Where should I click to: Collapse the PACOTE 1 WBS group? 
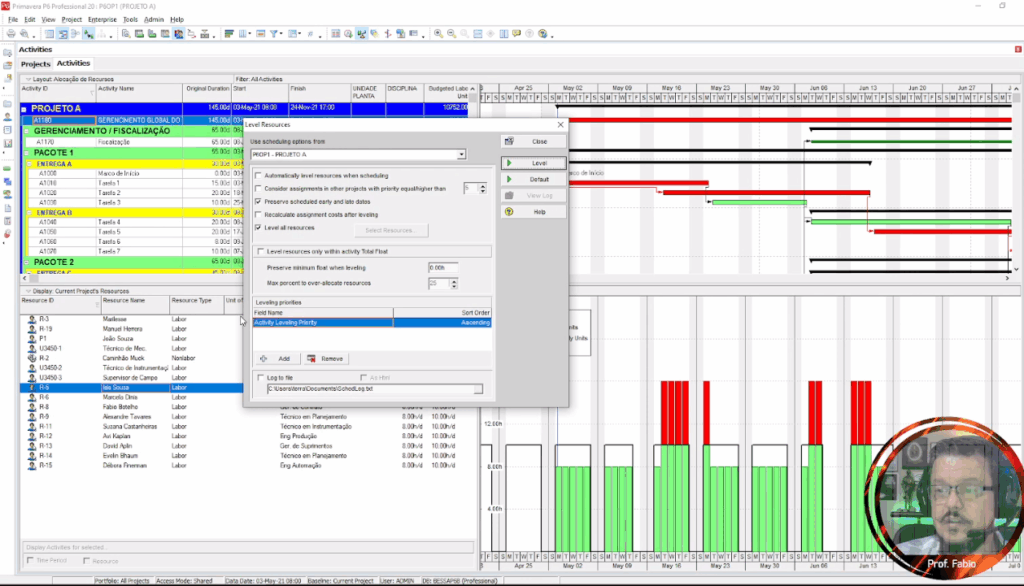(26, 152)
